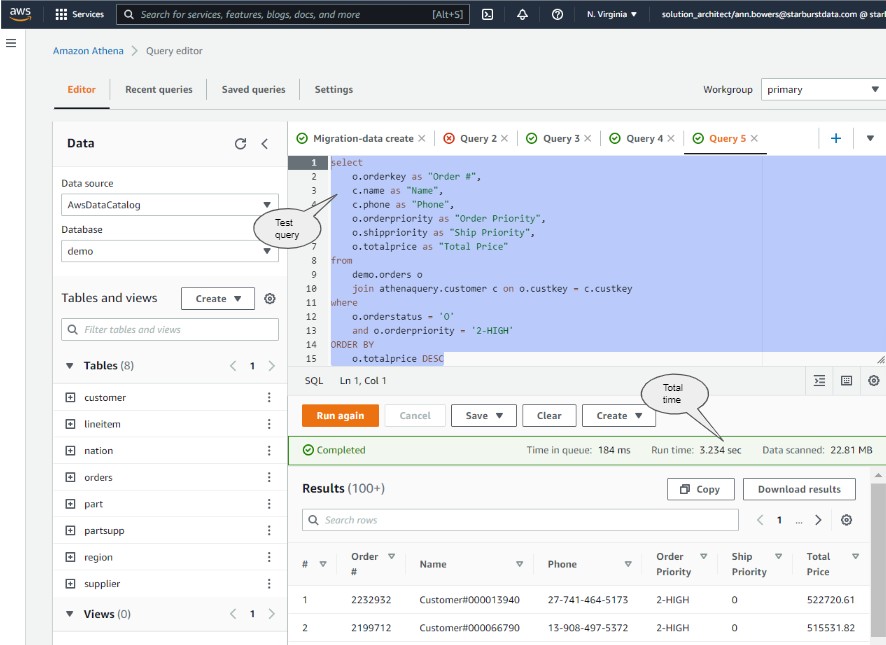Viewport: 886px width, 645px height.
Task: Expand the orders table columns
Action: [70, 477]
